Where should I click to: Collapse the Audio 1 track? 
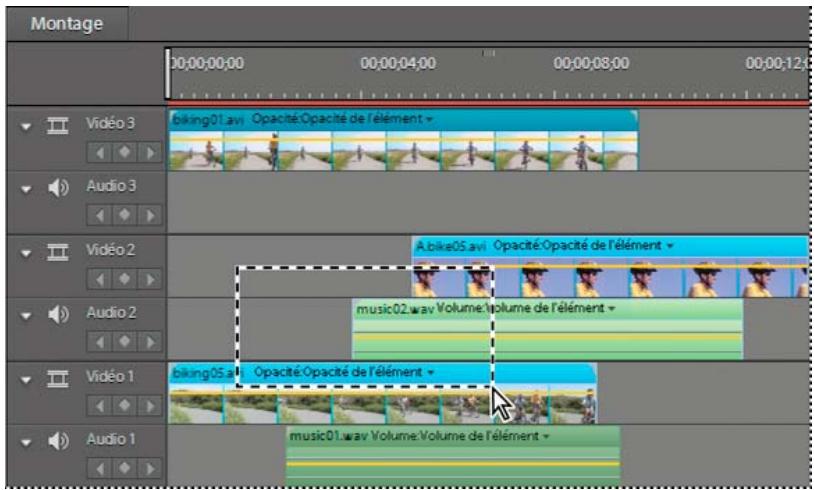tap(26, 442)
